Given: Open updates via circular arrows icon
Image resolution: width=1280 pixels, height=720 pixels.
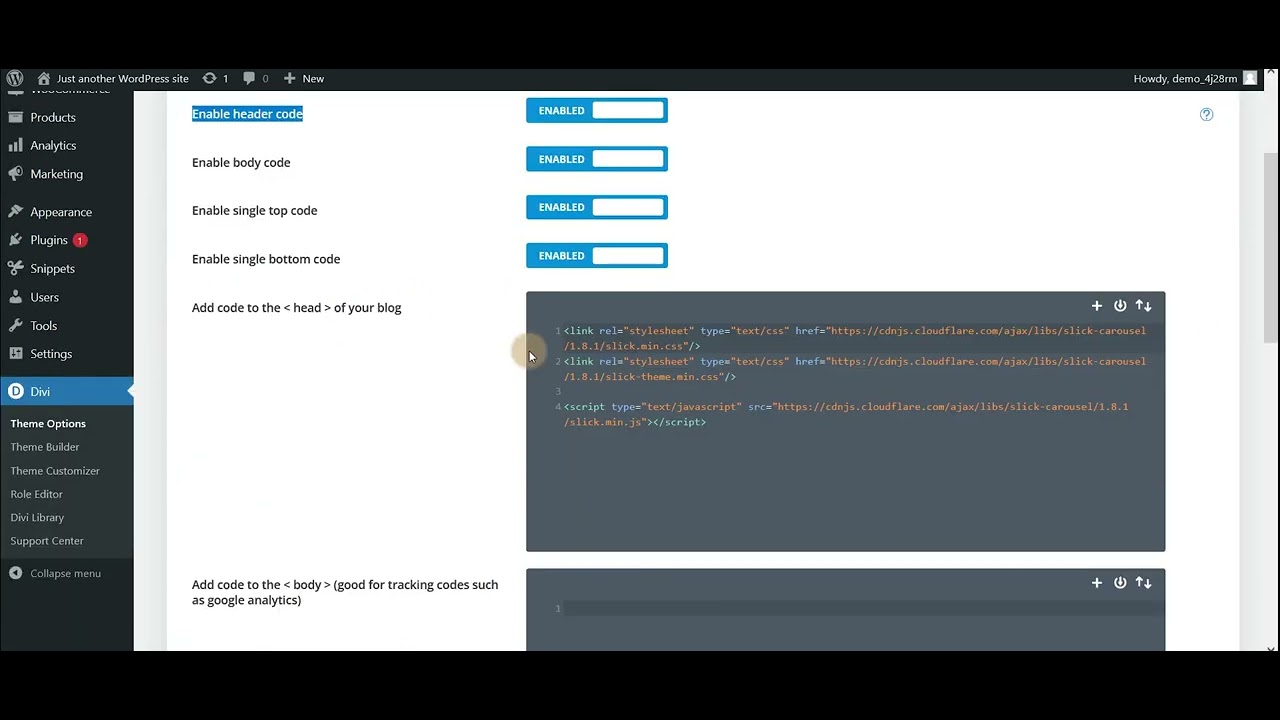Looking at the screenshot, I should point(209,78).
